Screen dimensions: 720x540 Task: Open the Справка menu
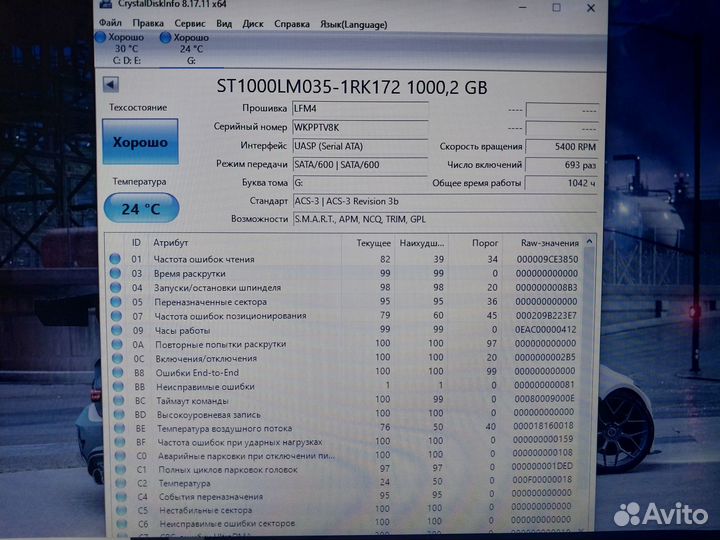[x=292, y=24]
